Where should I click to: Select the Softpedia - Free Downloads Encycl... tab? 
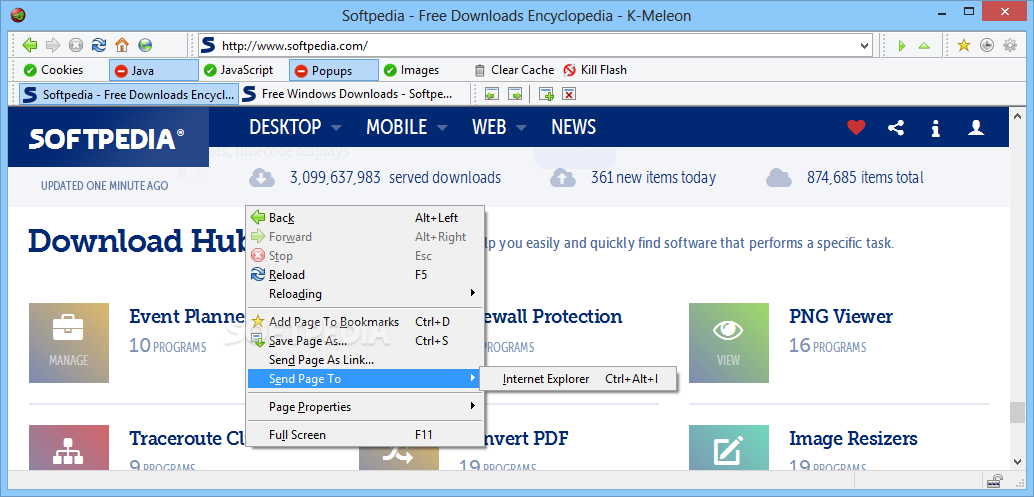tap(129, 94)
